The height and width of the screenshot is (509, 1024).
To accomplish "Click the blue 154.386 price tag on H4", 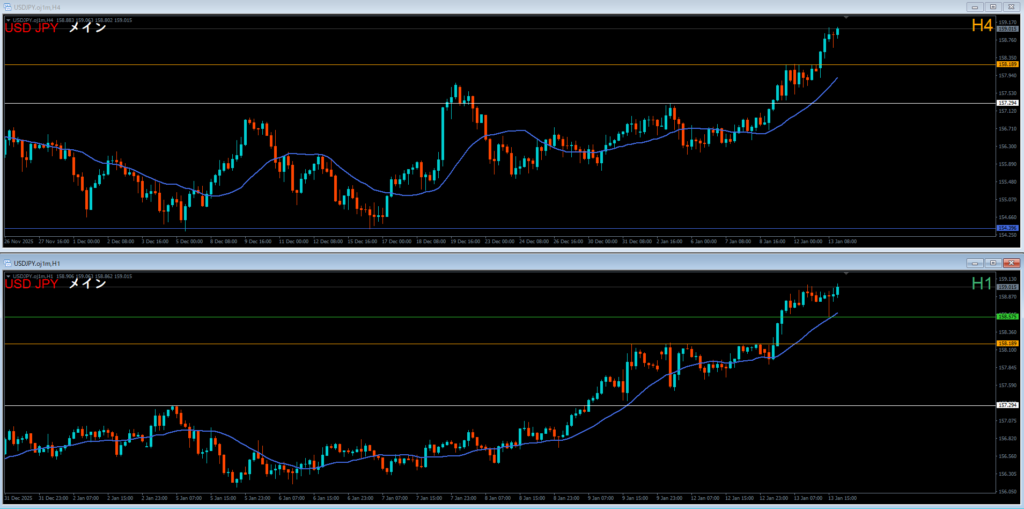I will point(1007,229).
